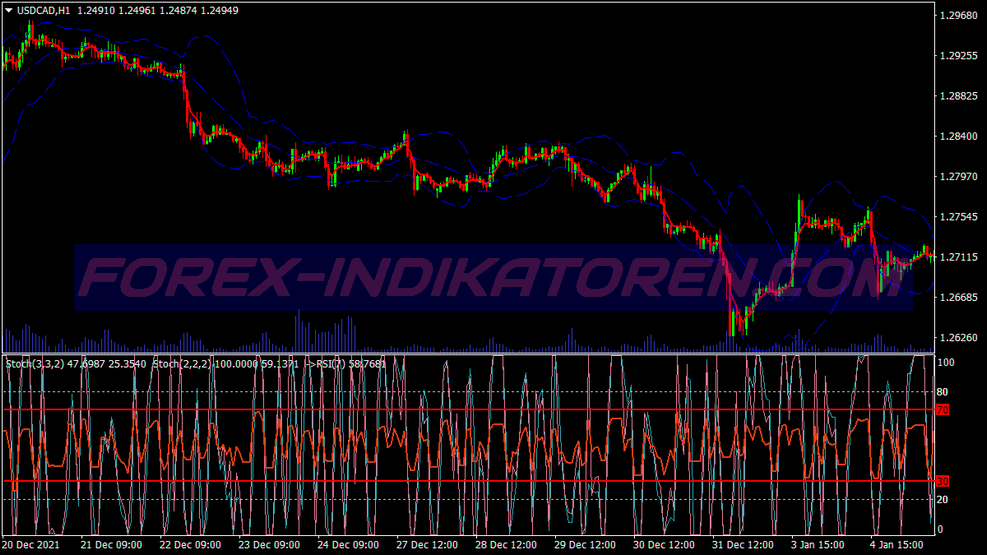This screenshot has height=555, width=987.
Task: Click the 3 Jan 15:00 time label
Action: pos(818,545)
